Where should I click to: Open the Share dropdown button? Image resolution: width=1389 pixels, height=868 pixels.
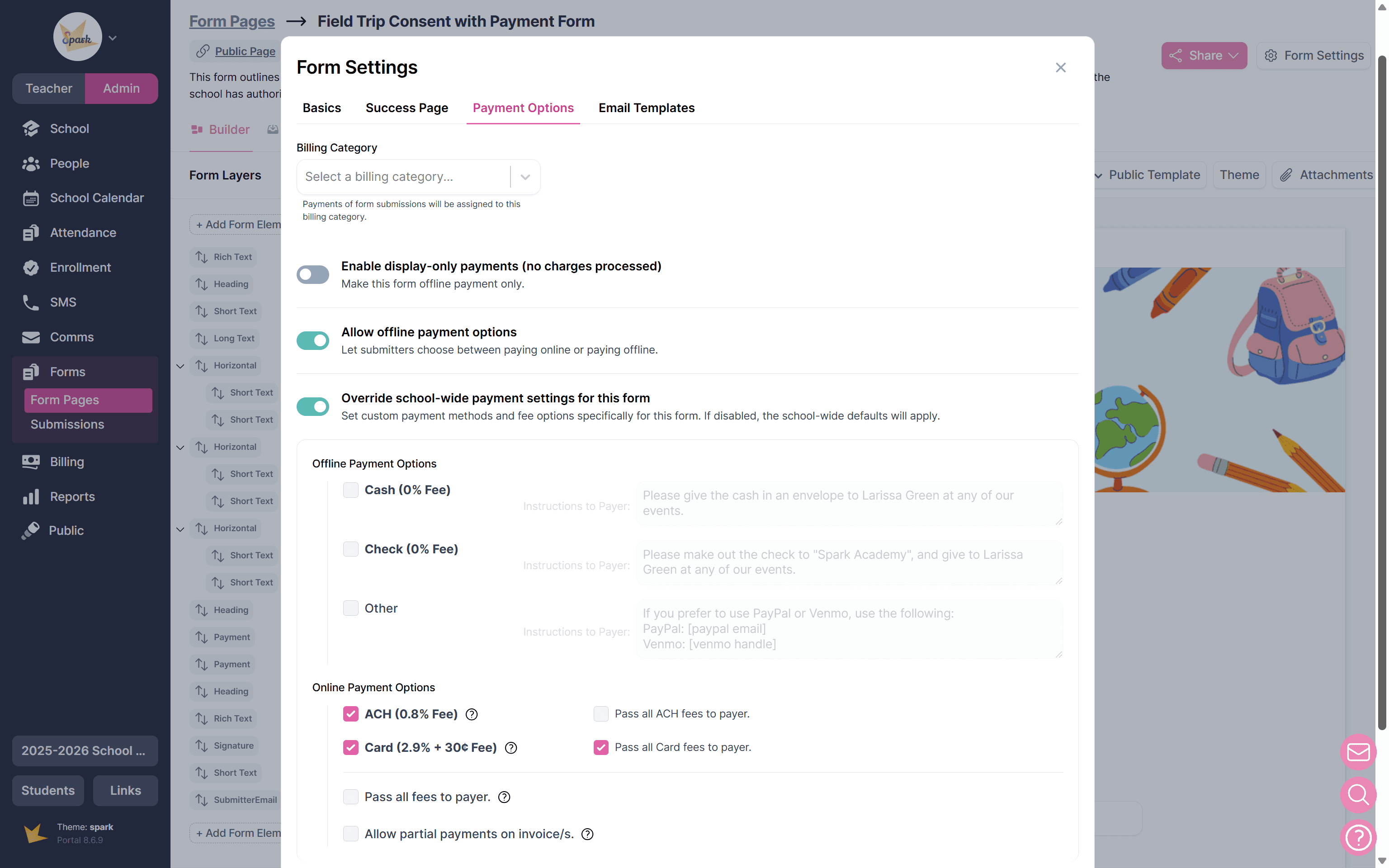coord(1204,56)
